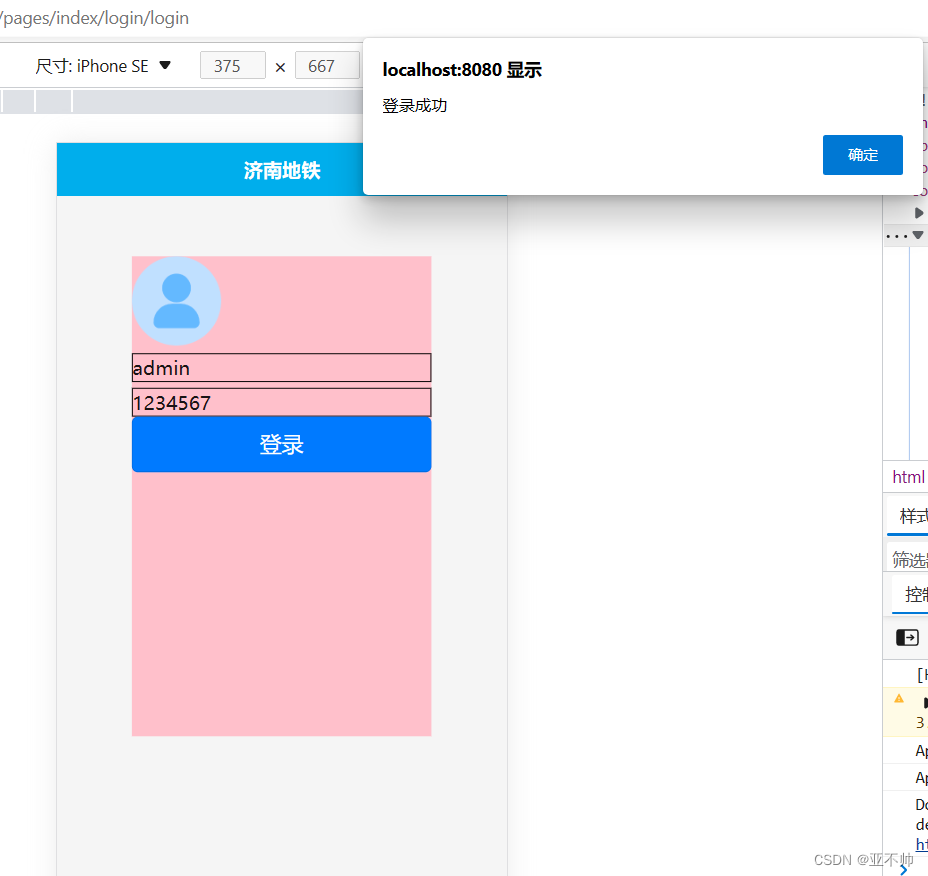Click the 筛选 style filter field
Viewport: 928px width, 876px height.
(909, 559)
